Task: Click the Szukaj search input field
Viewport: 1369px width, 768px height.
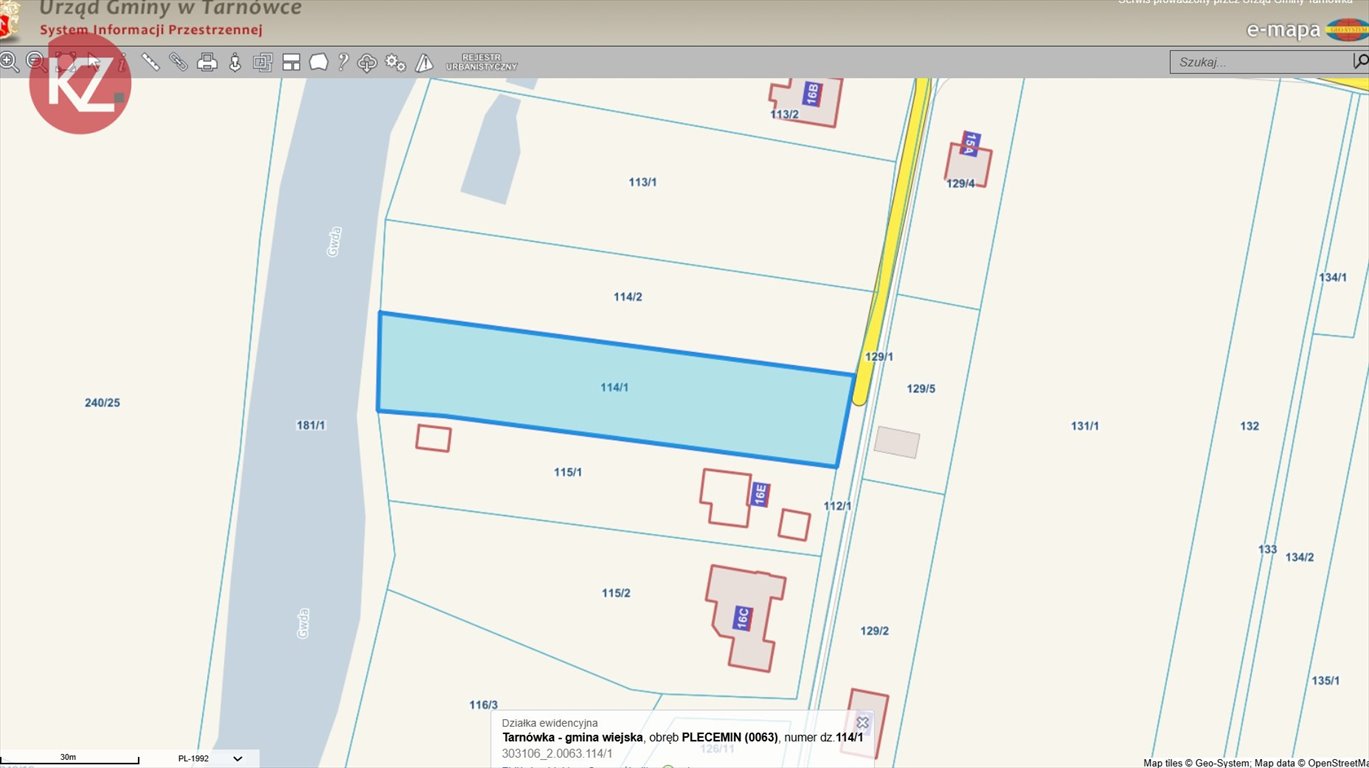Action: point(1260,62)
